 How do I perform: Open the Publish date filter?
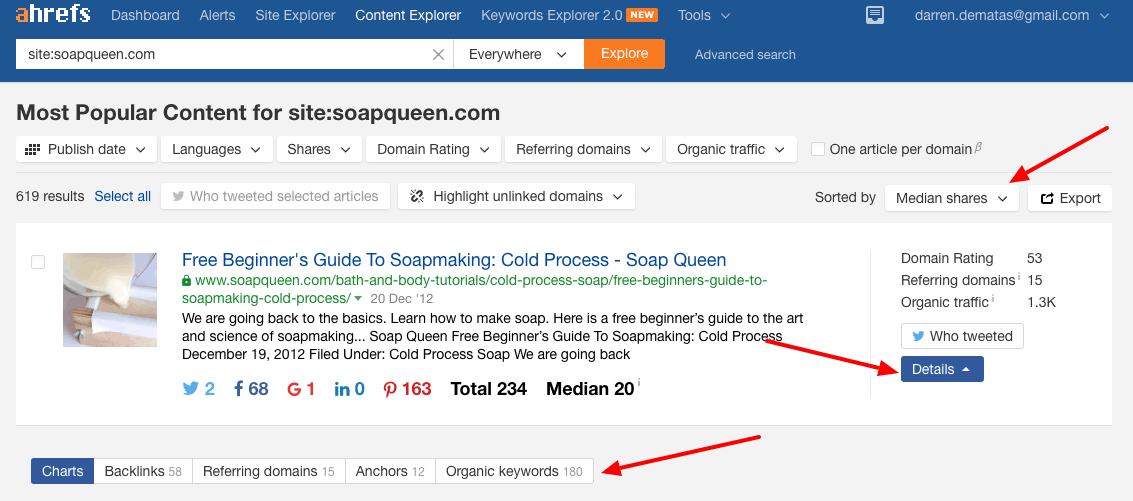86,150
